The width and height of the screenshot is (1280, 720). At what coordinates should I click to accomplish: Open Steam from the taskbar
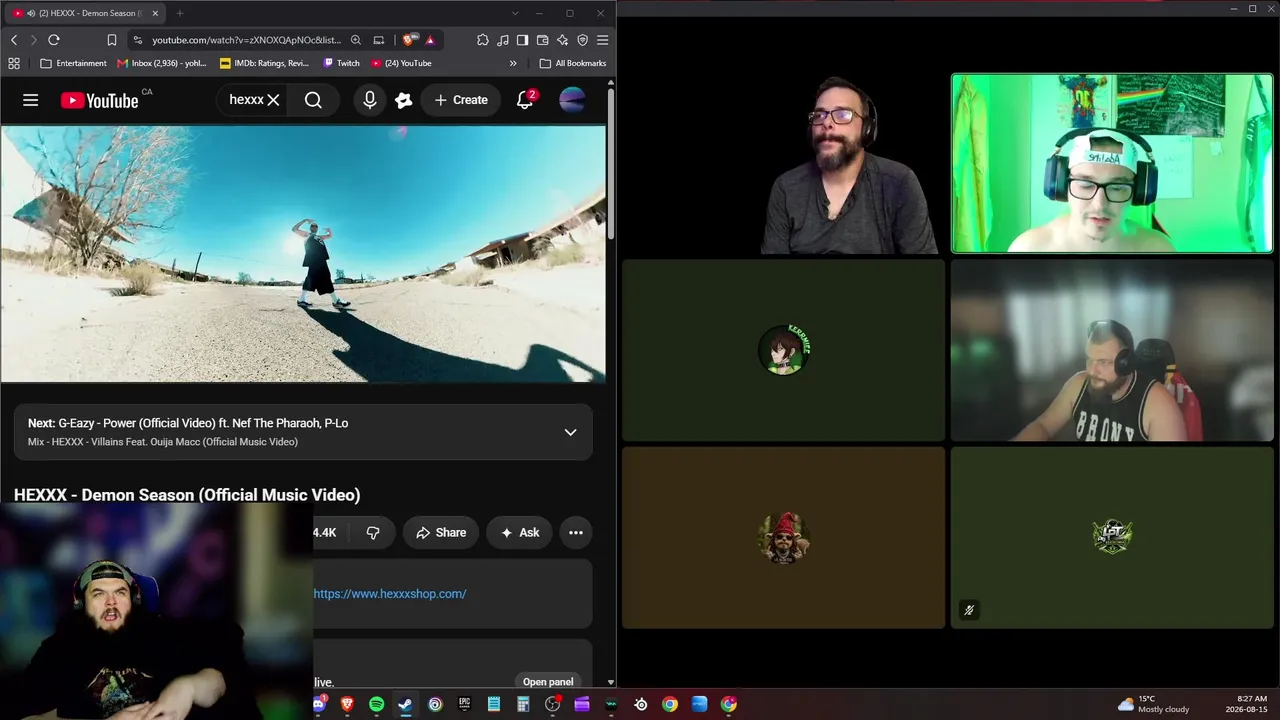click(405, 704)
